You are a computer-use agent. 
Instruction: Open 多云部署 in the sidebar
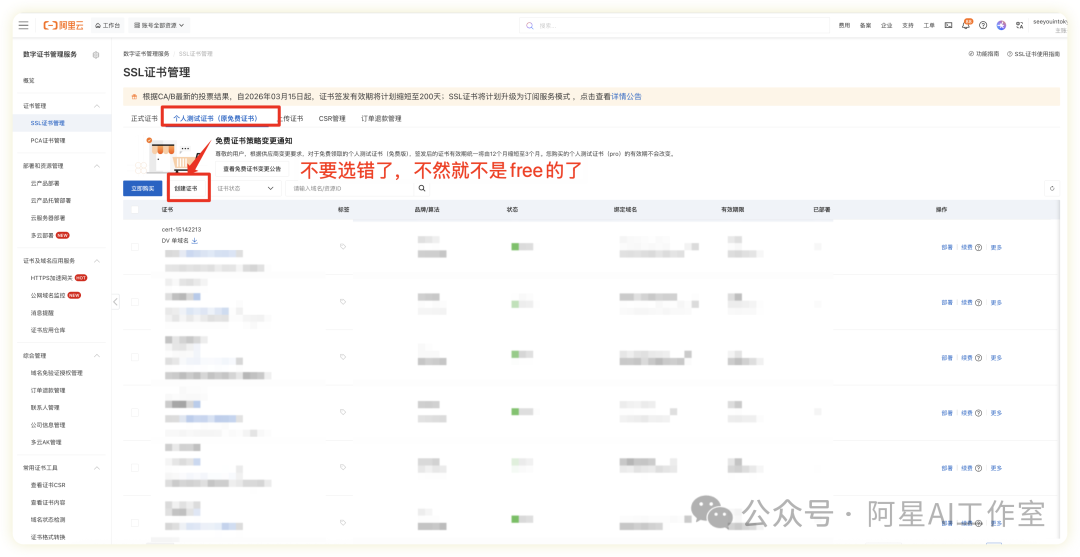[42, 235]
